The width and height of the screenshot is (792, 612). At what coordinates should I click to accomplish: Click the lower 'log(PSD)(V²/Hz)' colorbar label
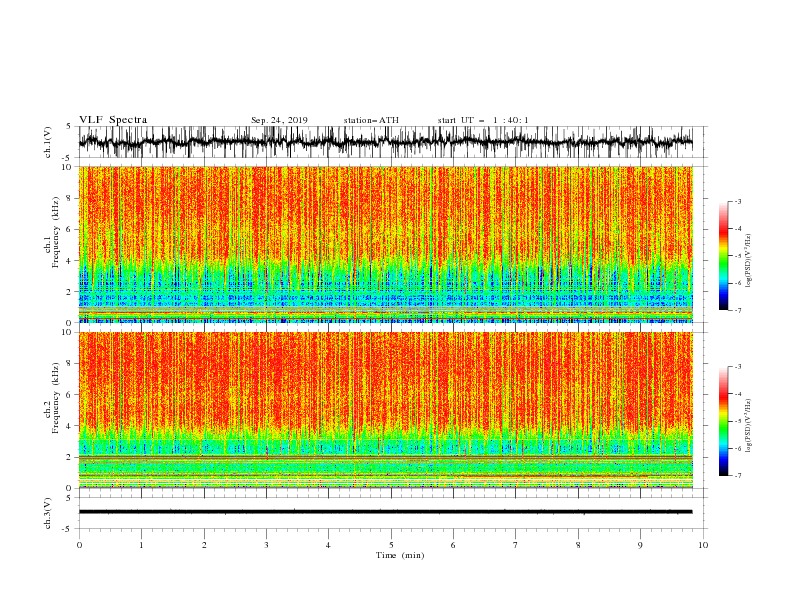click(x=748, y=426)
